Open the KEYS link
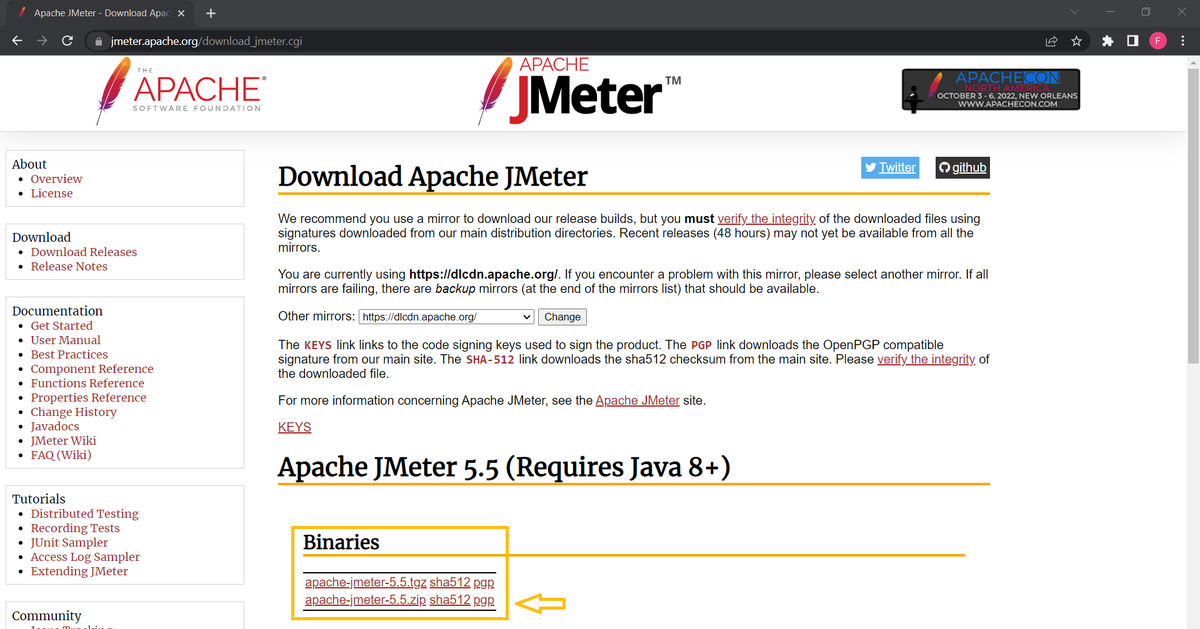 point(295,427)
